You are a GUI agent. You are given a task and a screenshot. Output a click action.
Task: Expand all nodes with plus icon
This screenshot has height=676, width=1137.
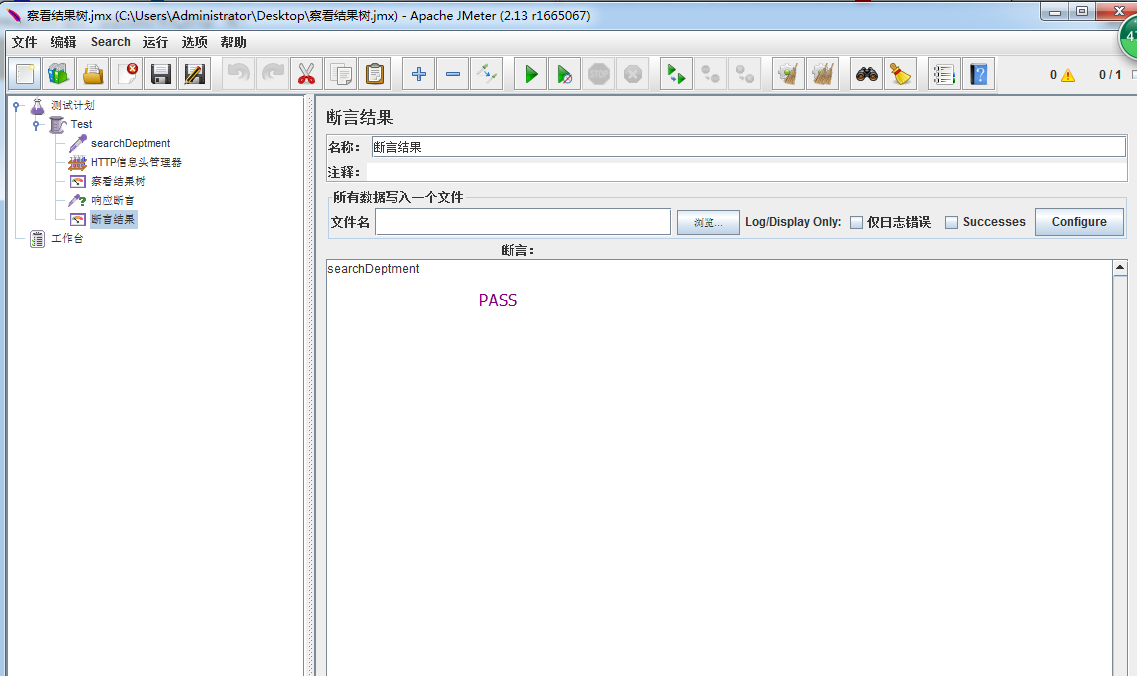point(418,74)
